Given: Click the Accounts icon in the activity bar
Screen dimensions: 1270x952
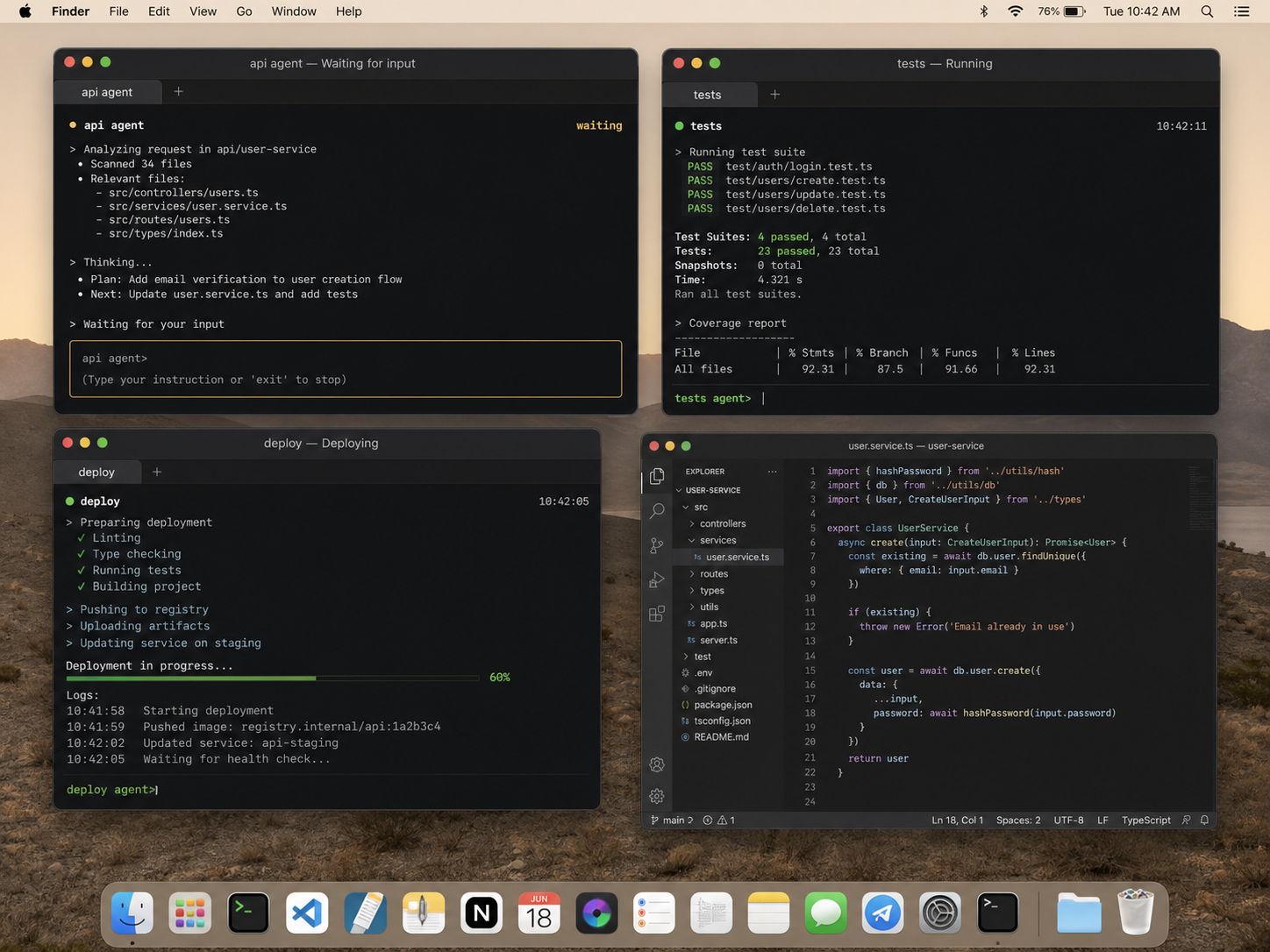Looking at the screenshot, I should click(x=657, y=764).
